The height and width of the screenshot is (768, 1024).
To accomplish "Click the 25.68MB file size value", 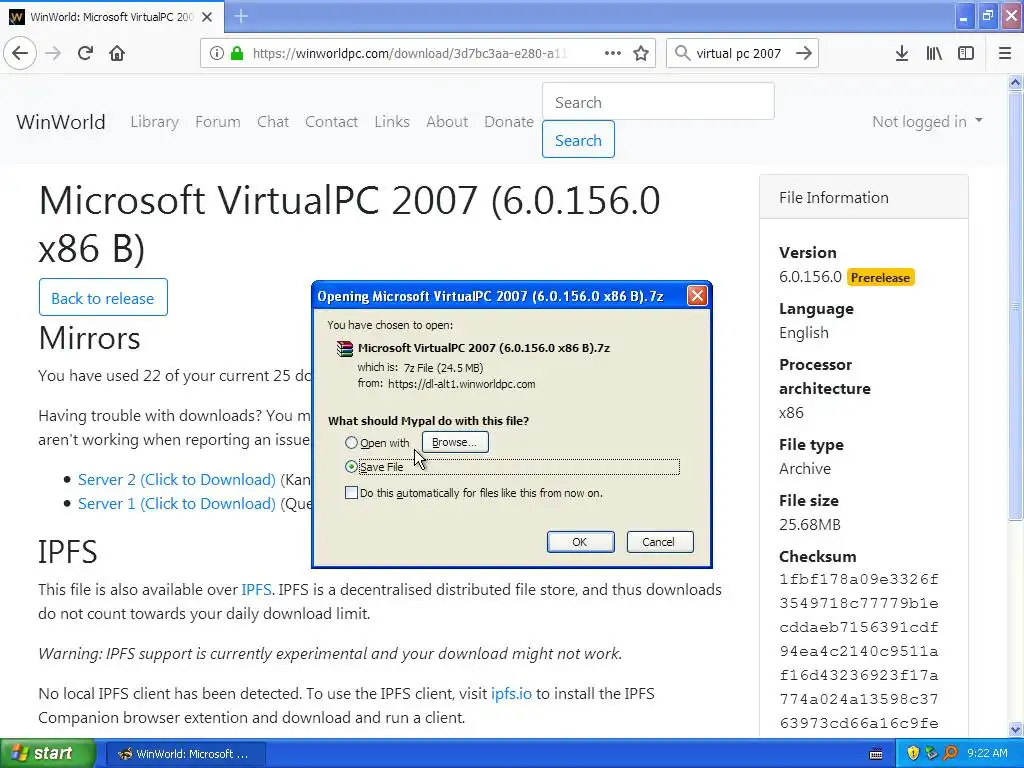I will tap(810, 524).
